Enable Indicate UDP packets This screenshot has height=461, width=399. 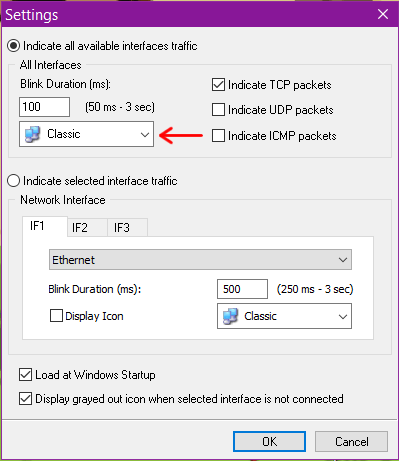[x=218, y=110]
